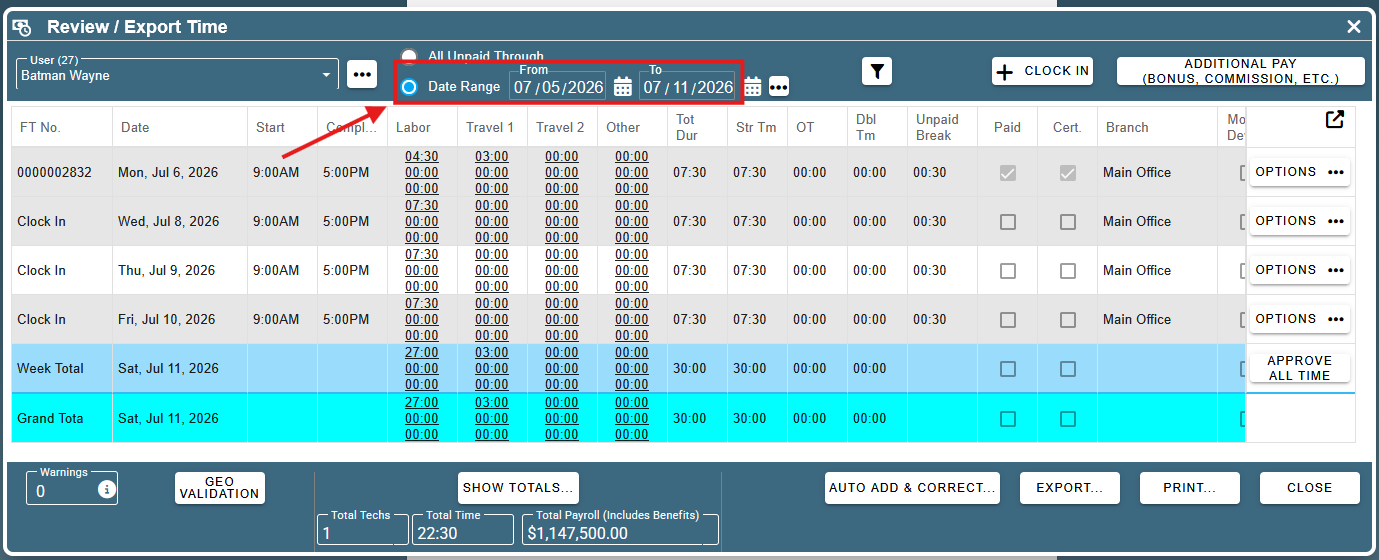Open the From date calendar picker
Screen dimensions: 1379x560
(623, 87)
